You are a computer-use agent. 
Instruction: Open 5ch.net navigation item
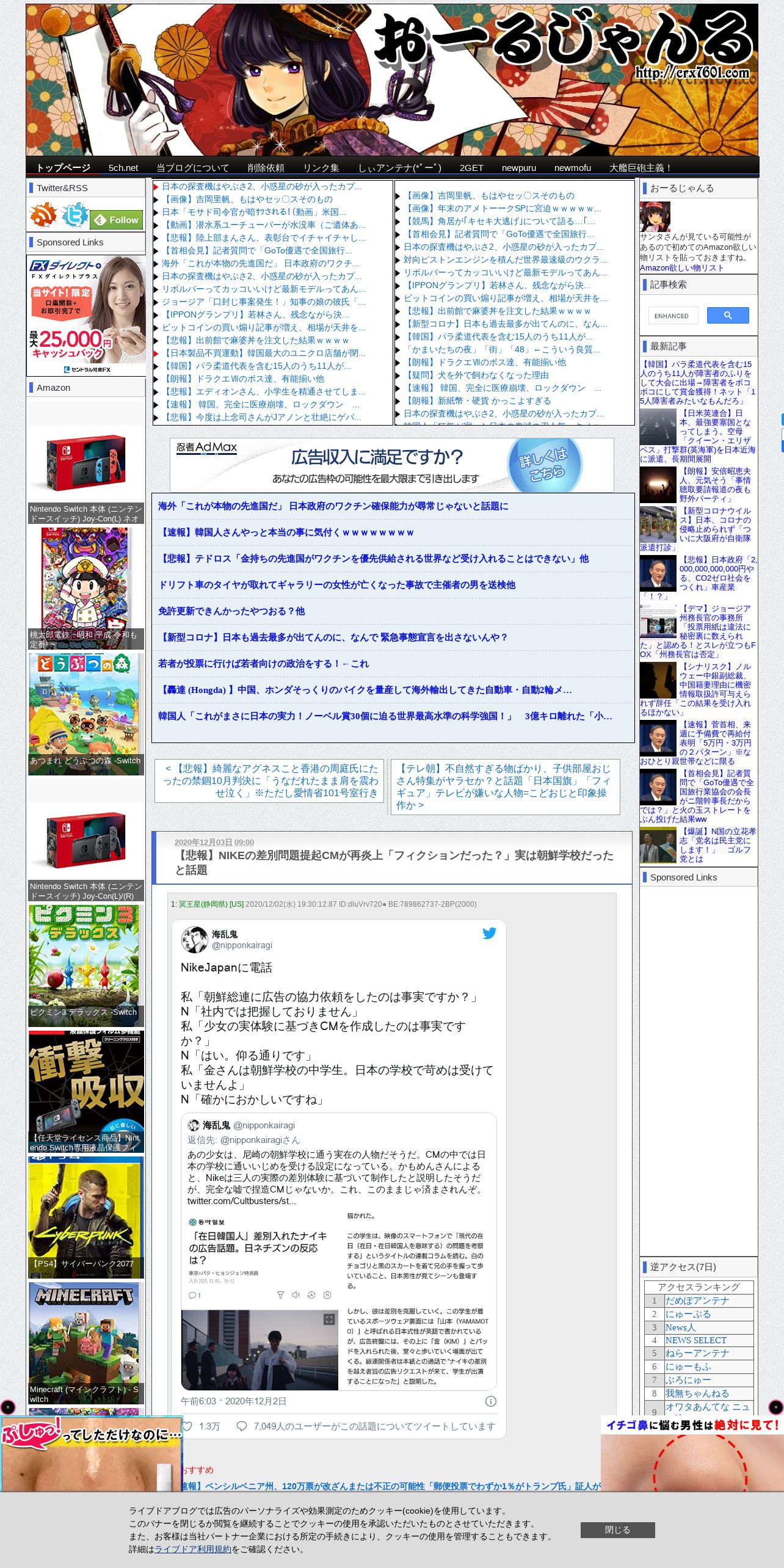(x=123, y=167)
